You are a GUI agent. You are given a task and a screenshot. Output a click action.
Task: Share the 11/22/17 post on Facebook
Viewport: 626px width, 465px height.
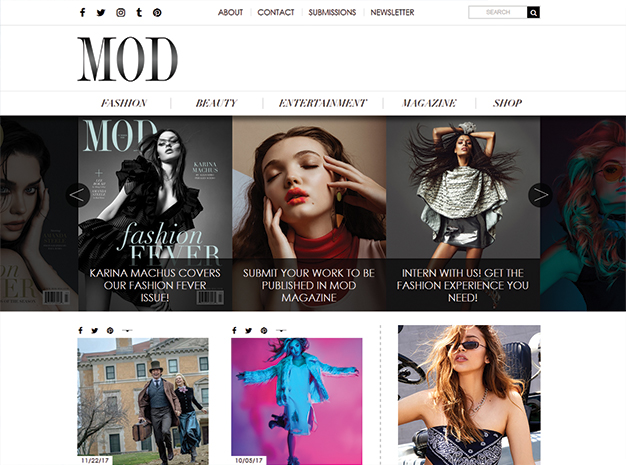coord(80,330)
